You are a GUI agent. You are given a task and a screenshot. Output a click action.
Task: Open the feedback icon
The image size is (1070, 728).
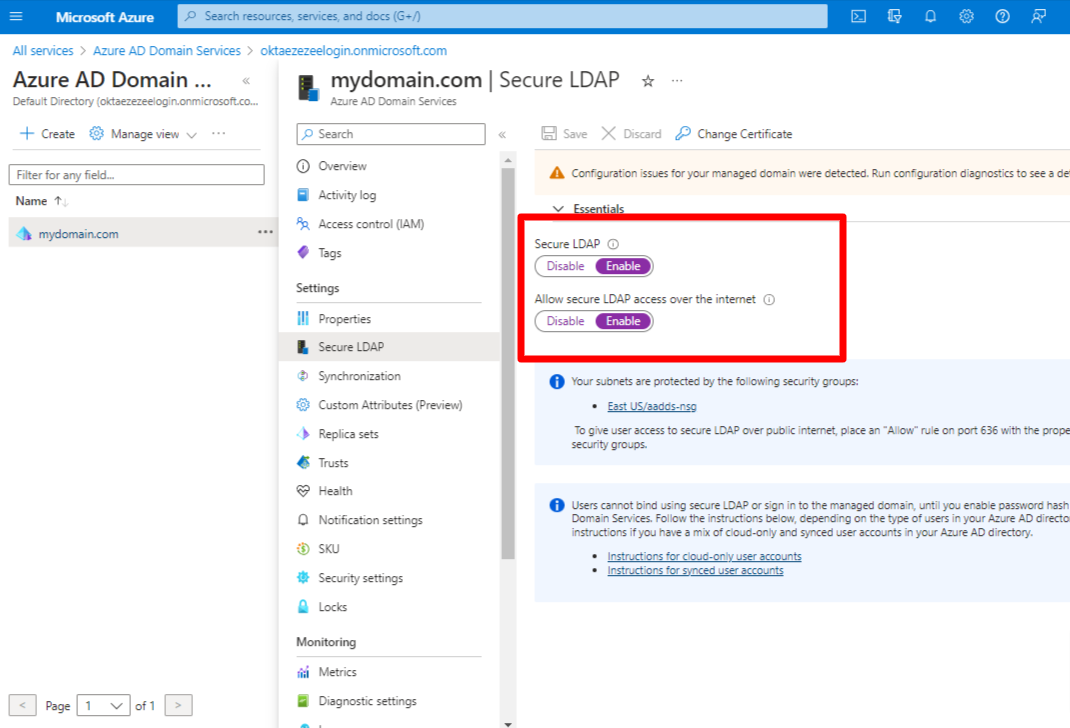(x=1039, y=16)
